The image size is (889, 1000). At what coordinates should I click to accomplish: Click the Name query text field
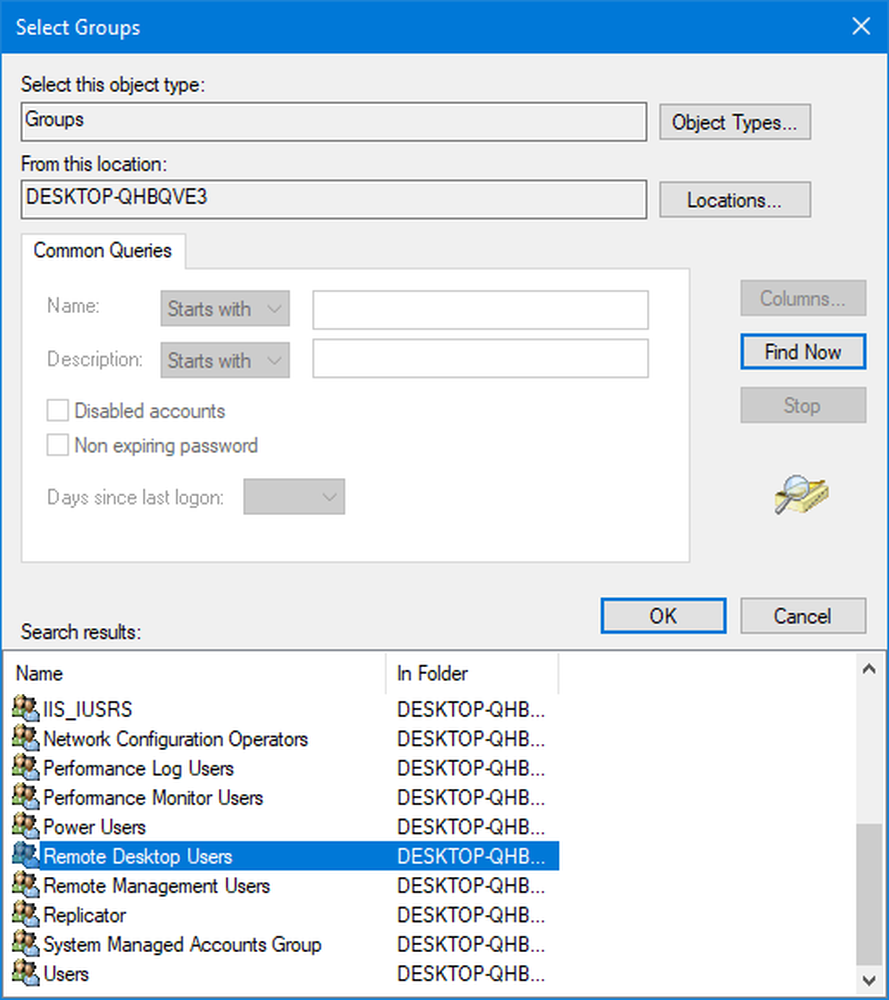pos(480,310)
